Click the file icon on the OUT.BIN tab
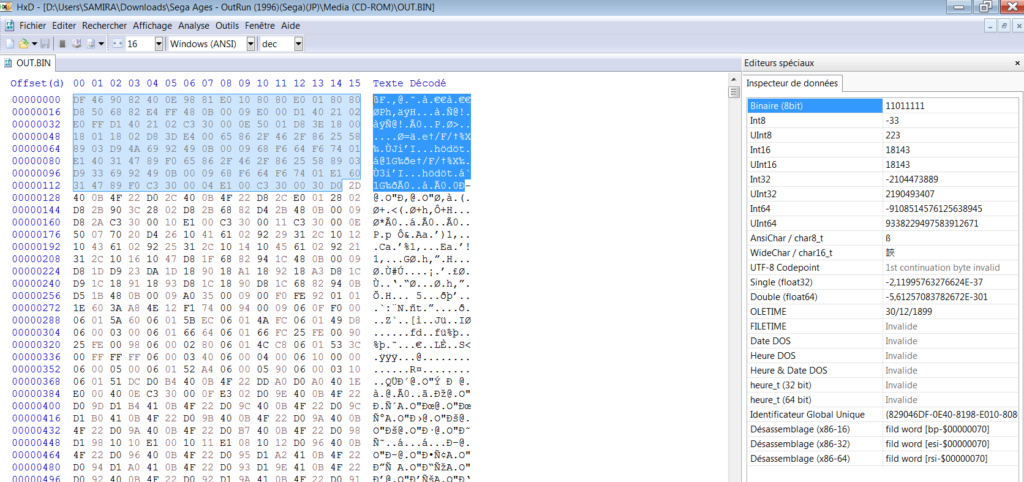This screenshot has width=1024, height=482. [x=8, y=63]
